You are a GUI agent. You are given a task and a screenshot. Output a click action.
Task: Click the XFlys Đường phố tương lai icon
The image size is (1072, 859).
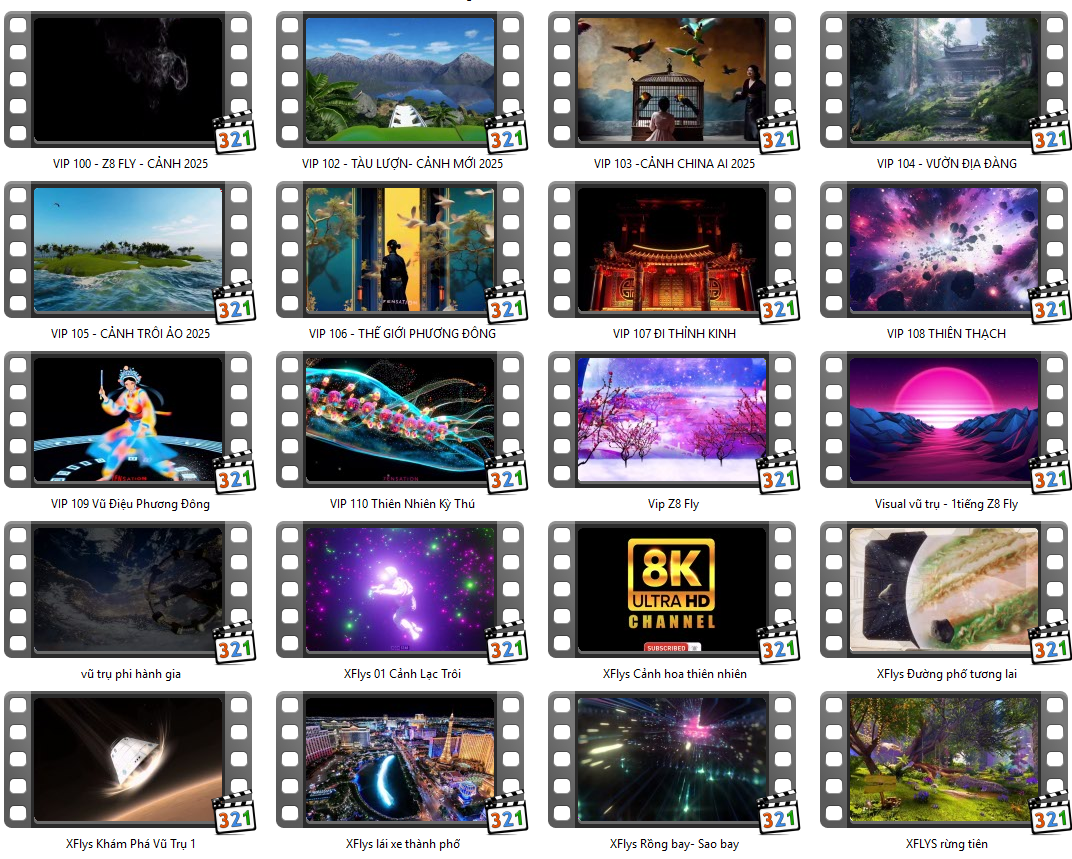pos(944,591)
